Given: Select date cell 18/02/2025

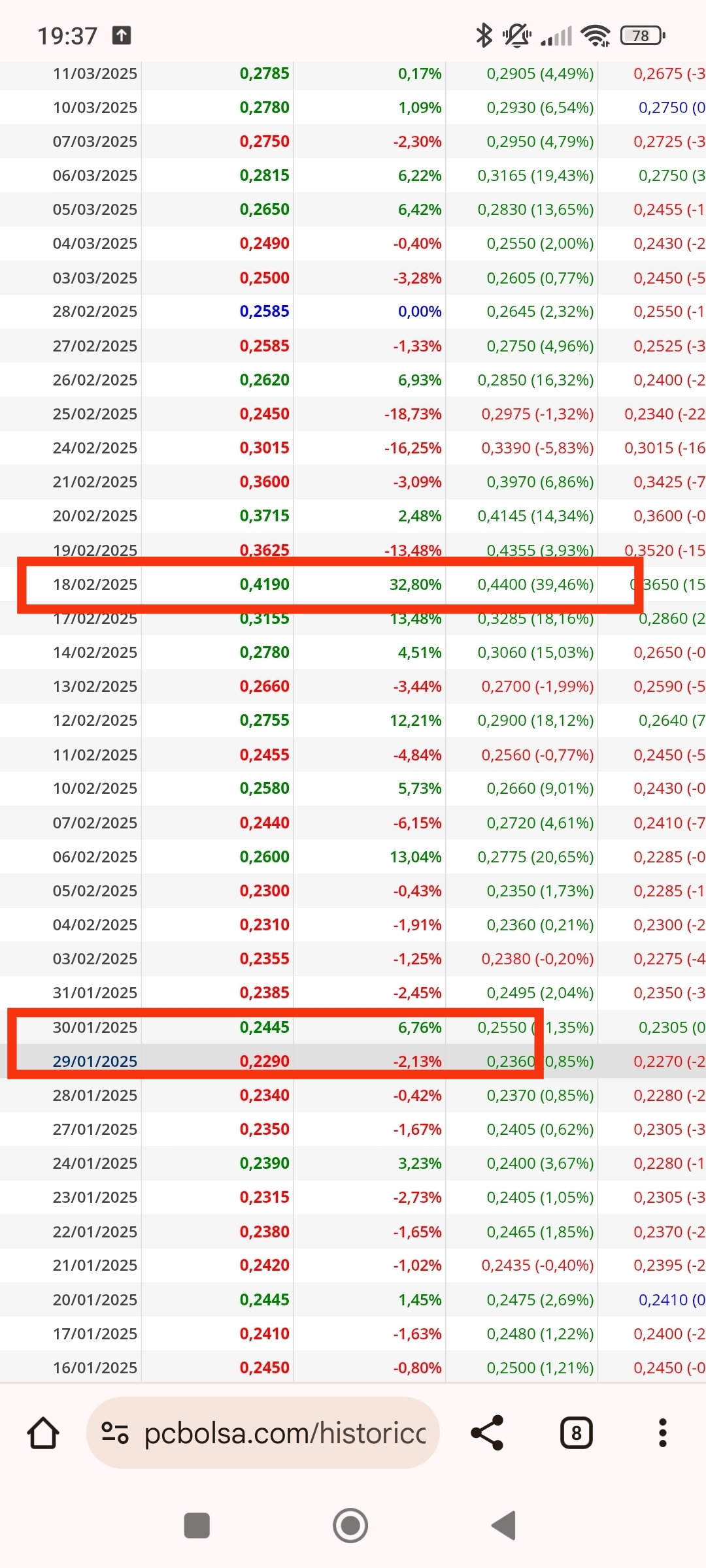Looking at the screenshot, I should [95, 584].
